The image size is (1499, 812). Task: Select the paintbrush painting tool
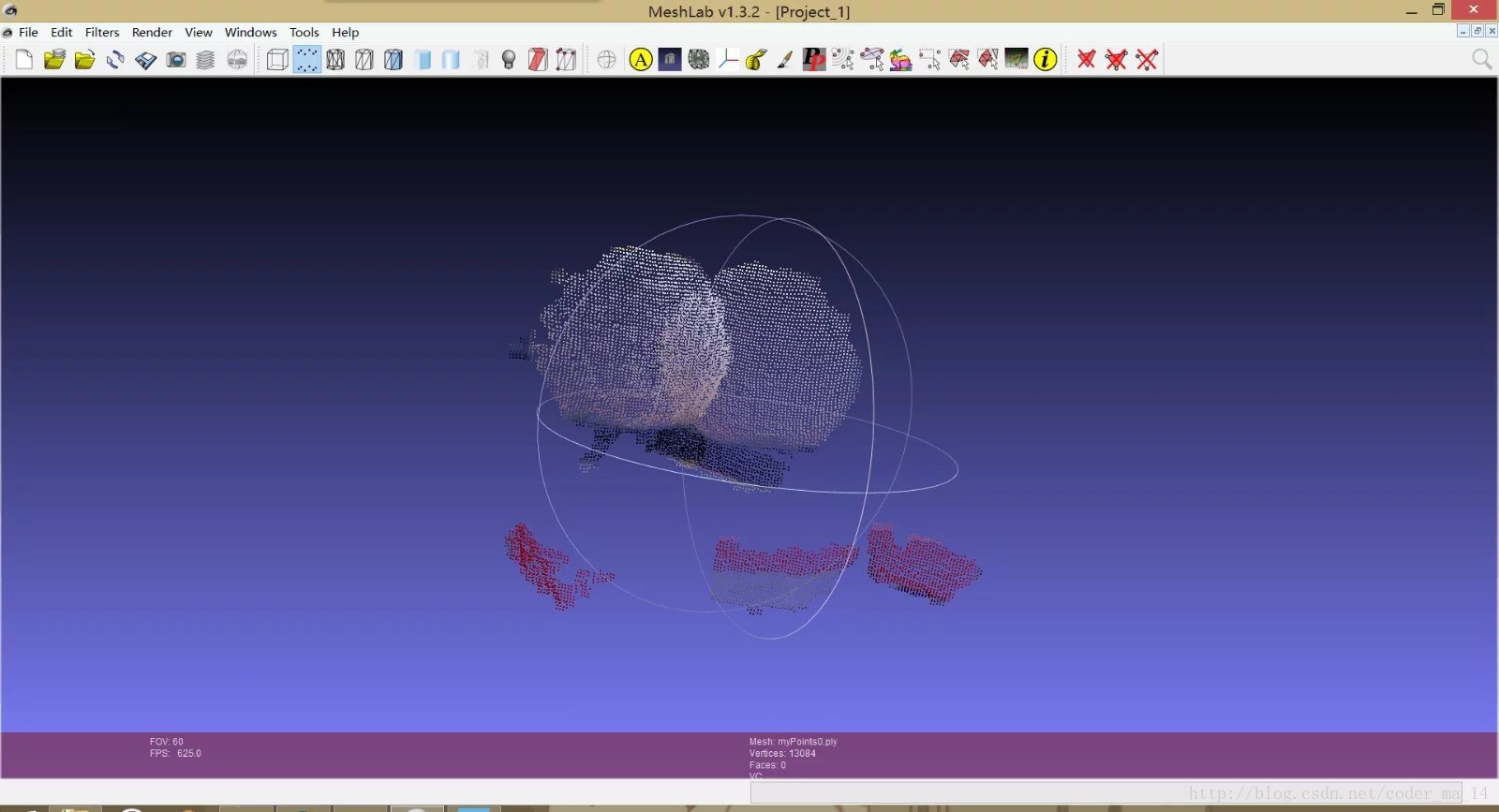[785, 60]
